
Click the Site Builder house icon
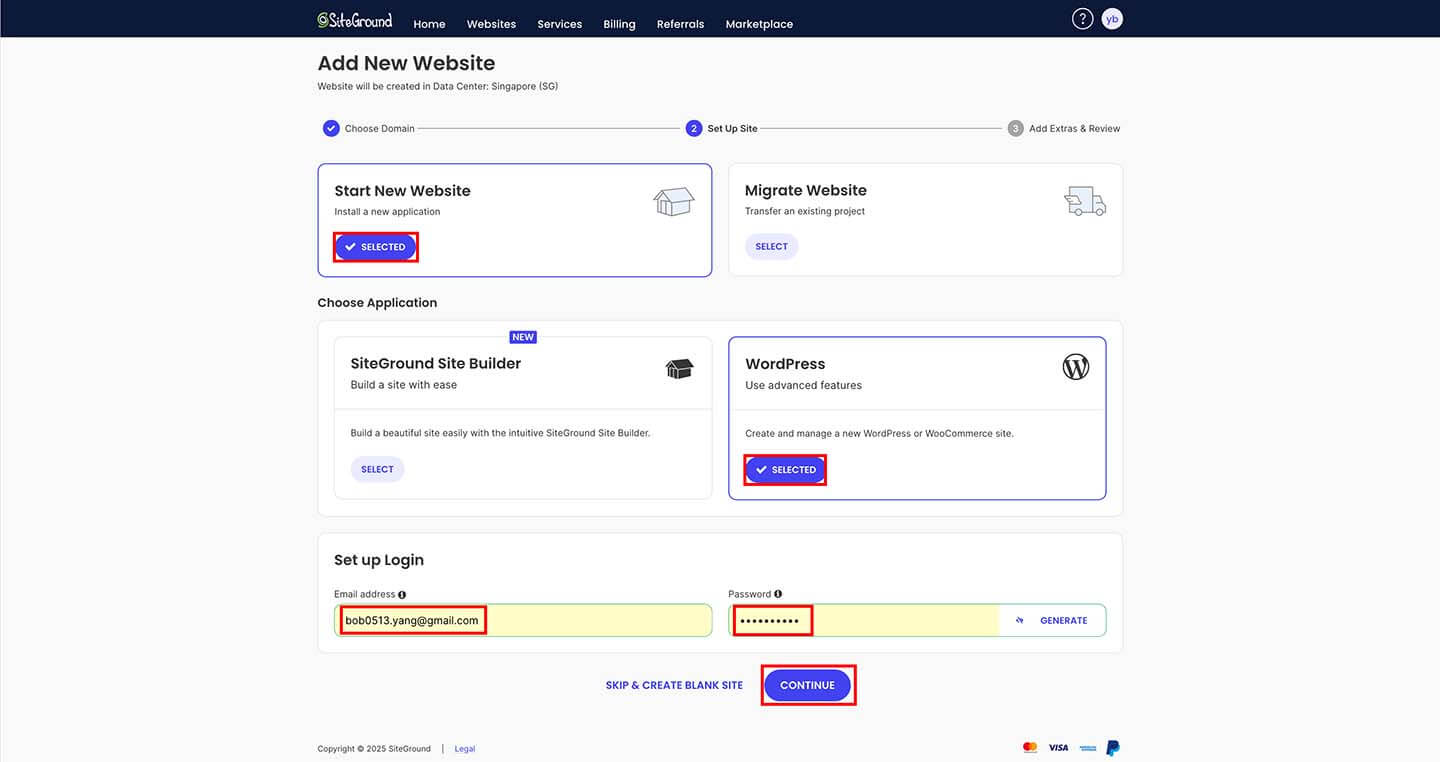[679, 369]
